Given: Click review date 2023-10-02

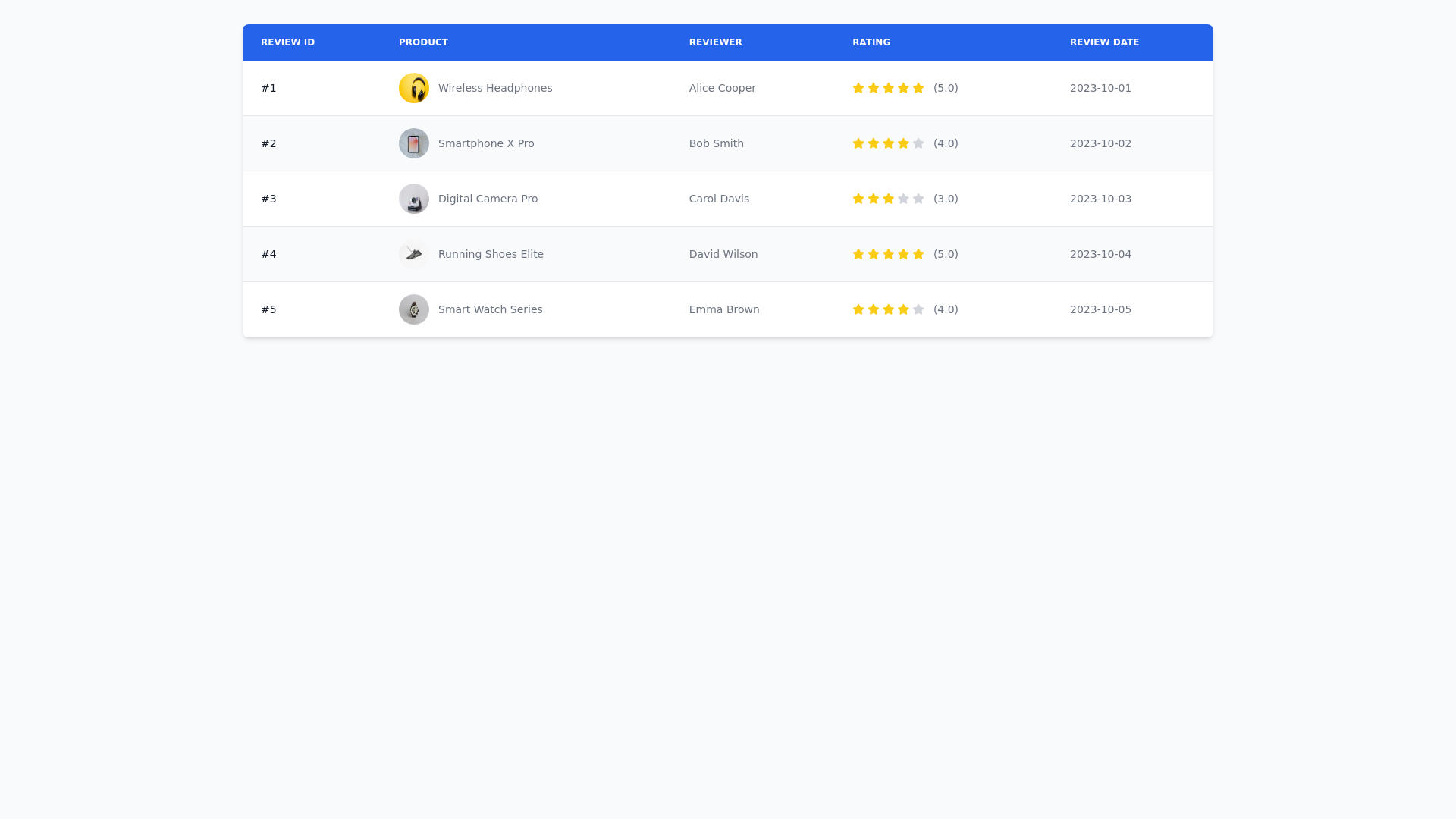Looking at the screenshot, I should point(1100,143).
